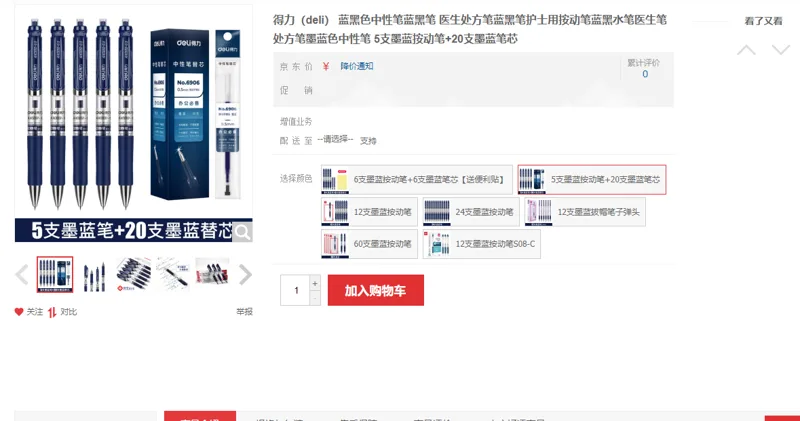Click the main product image

tap(134, 123)
